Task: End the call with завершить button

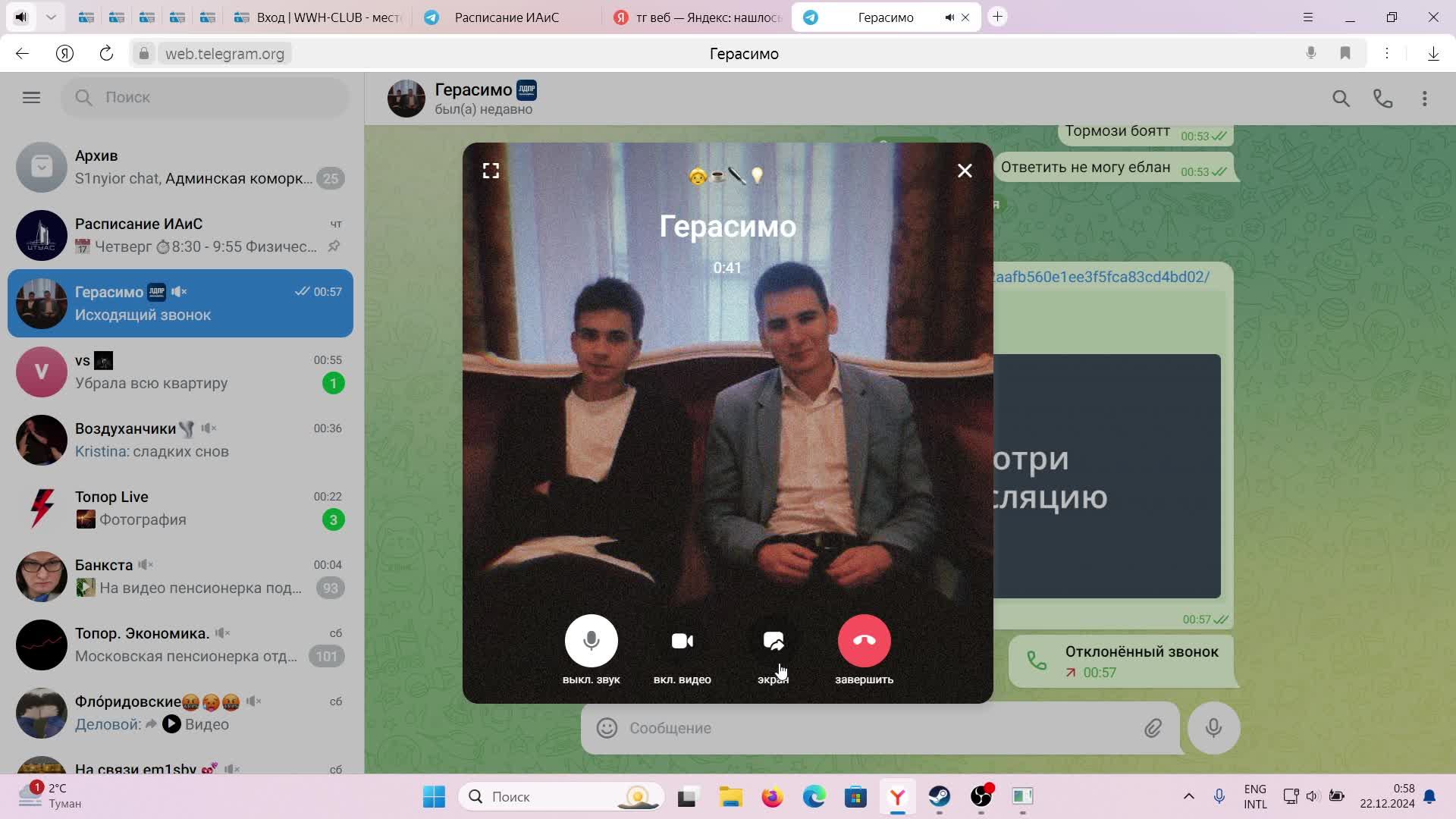Action: point(864,642)
